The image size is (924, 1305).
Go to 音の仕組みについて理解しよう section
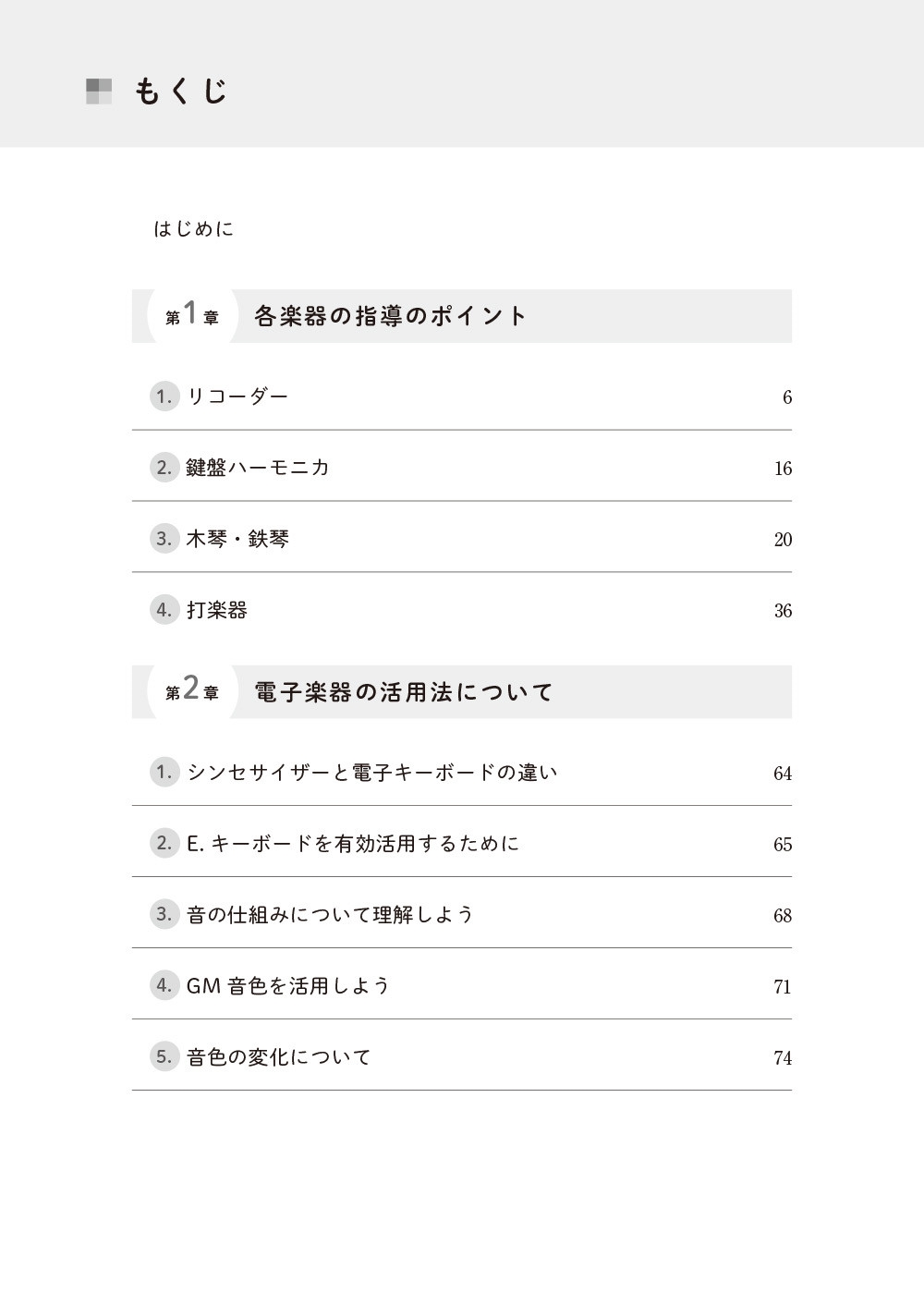point(330,915)
